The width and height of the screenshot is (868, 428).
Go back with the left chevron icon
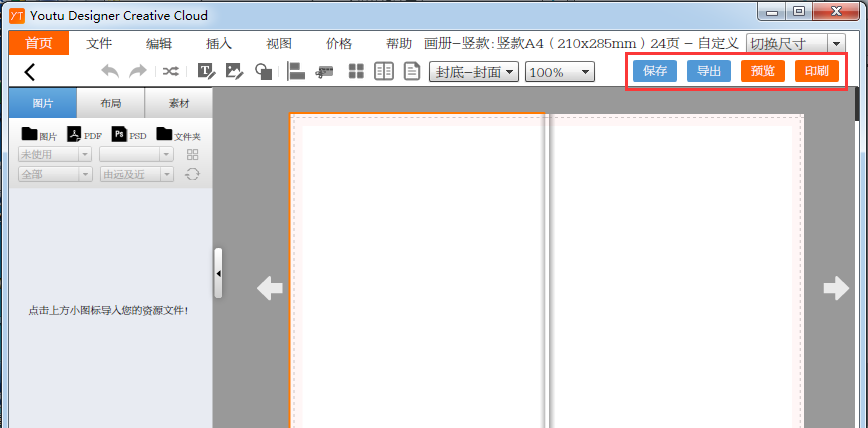(30, 72)
